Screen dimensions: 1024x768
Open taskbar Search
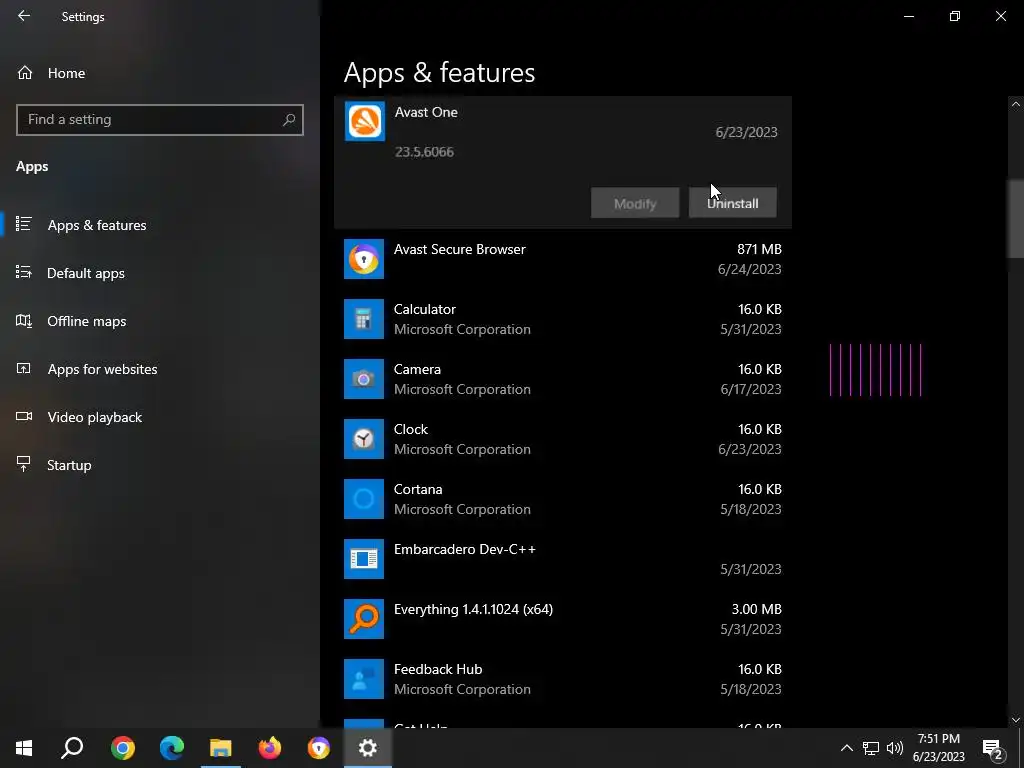[x=72, y=748]
